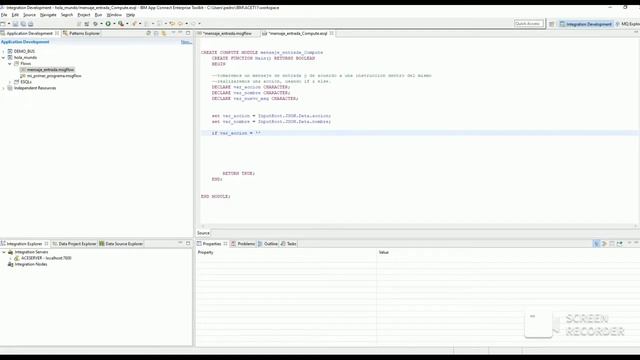
Task: Click the Value column header in Properties
Action: (x=384, y=252)
